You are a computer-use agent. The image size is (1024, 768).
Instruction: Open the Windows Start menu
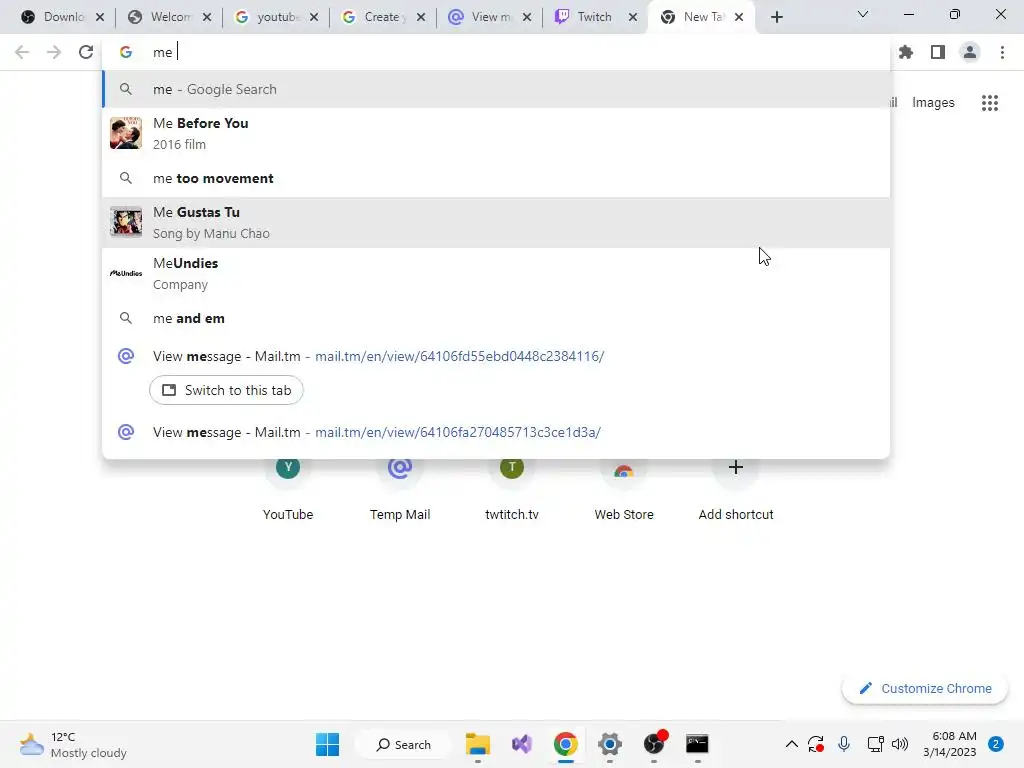point(327,744)
